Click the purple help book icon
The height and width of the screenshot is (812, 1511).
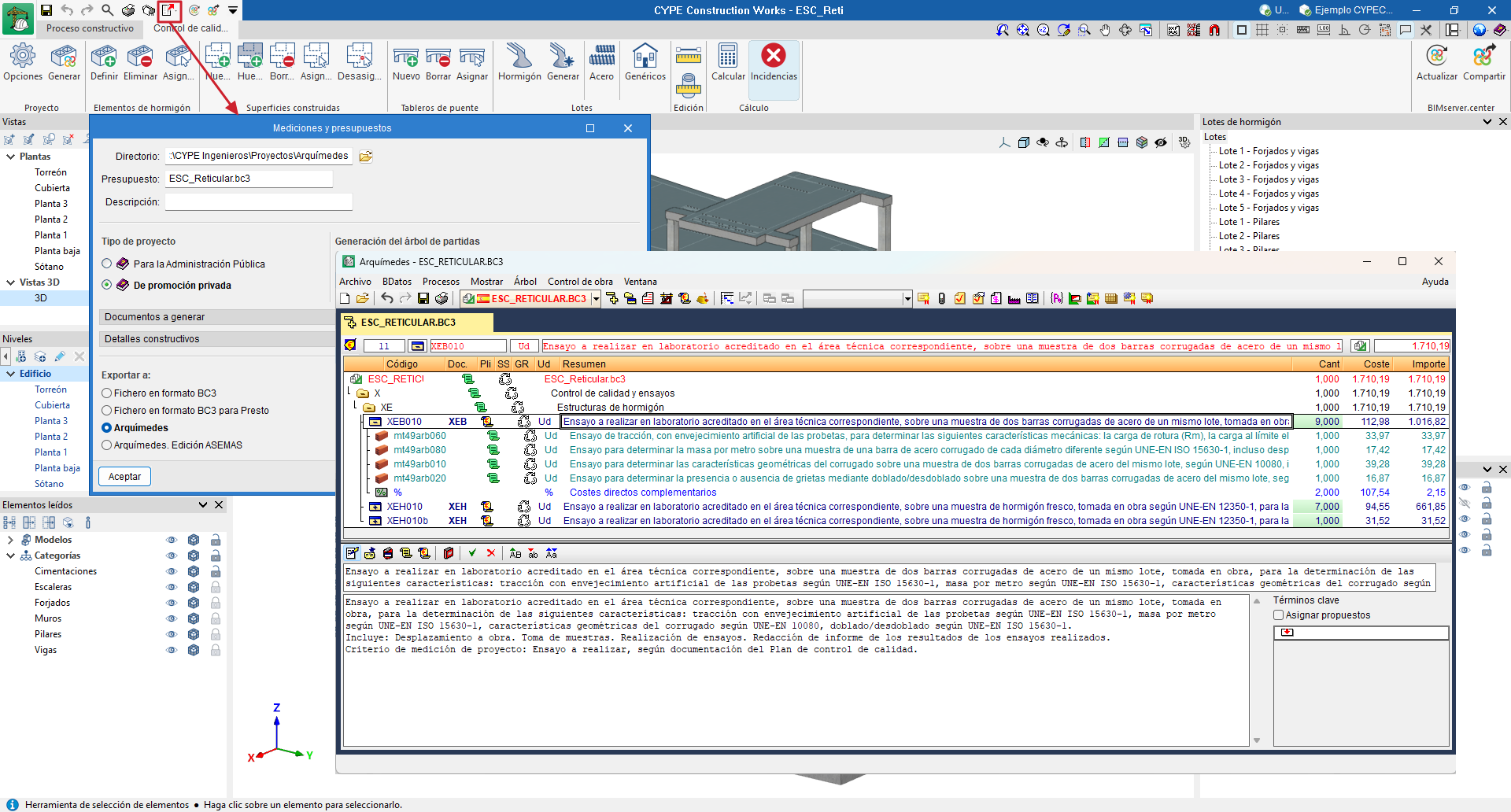tap(1500, 30)
